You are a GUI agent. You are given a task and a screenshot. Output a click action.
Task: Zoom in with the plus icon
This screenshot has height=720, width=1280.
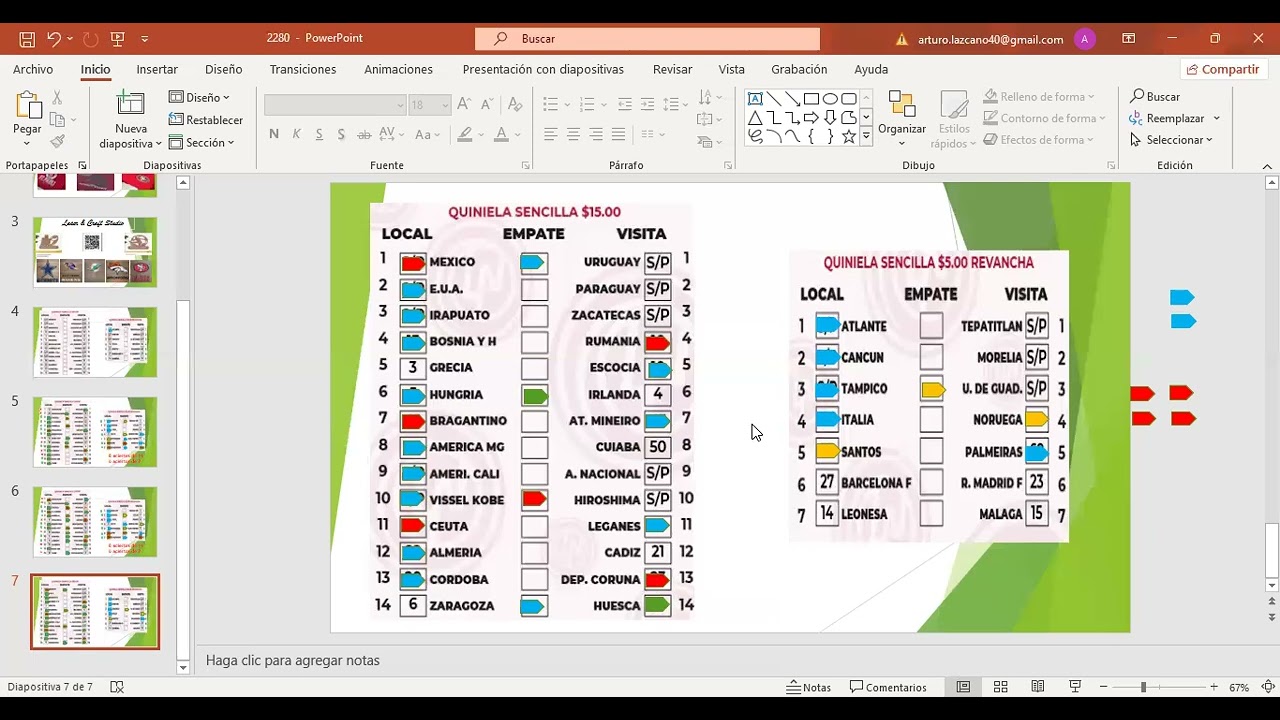pyautogui.click(x=1214, y=687)
